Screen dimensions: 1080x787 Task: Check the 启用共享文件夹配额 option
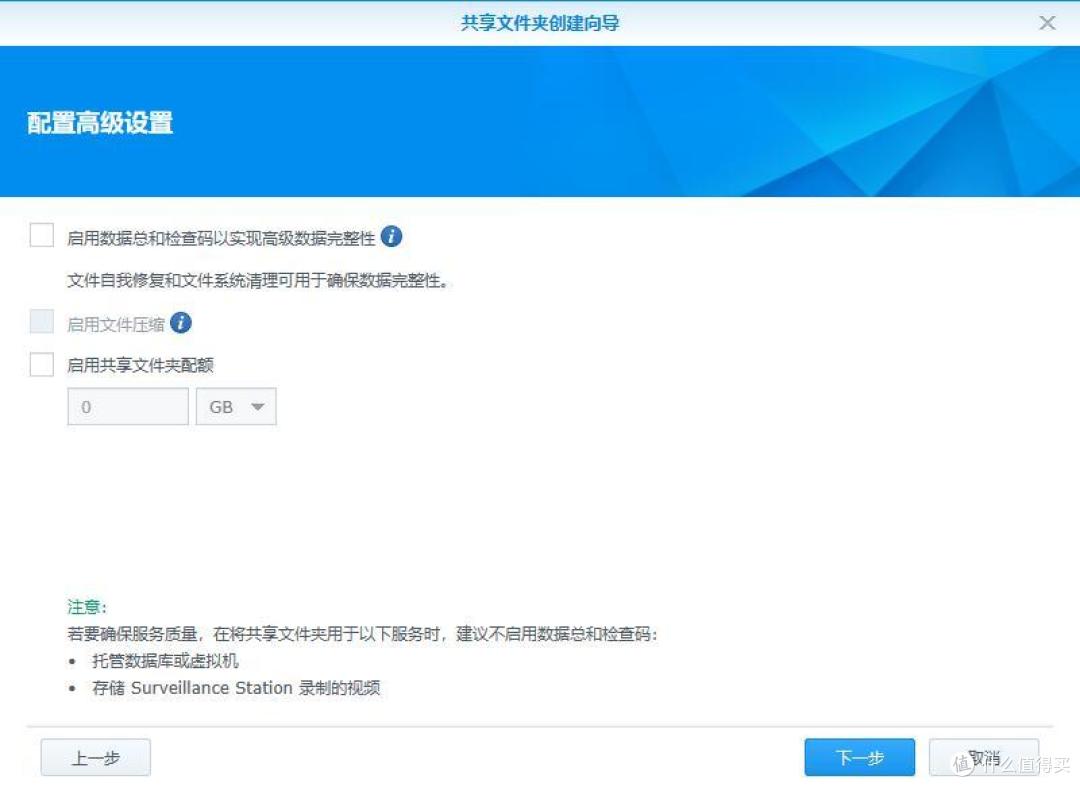(41, 364)
